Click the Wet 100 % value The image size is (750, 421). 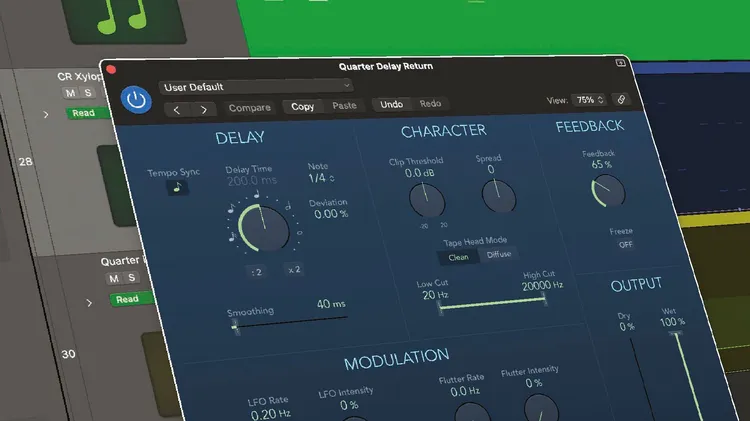(673, 322)
